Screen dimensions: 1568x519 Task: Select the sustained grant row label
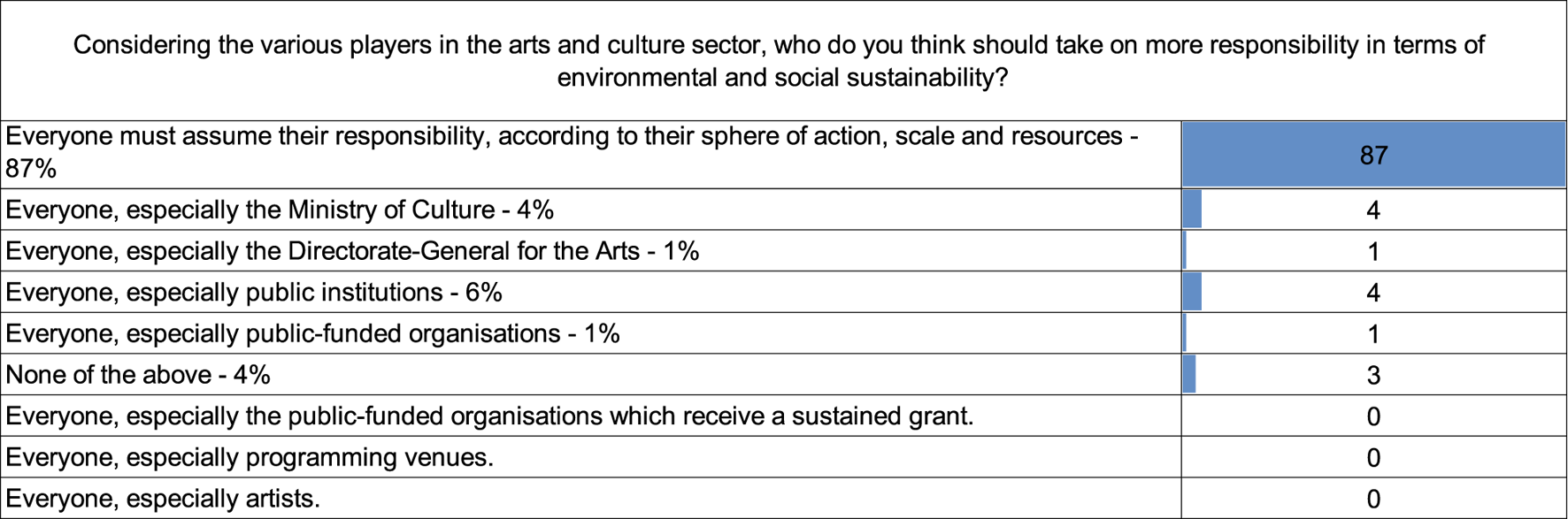point(489,416)
